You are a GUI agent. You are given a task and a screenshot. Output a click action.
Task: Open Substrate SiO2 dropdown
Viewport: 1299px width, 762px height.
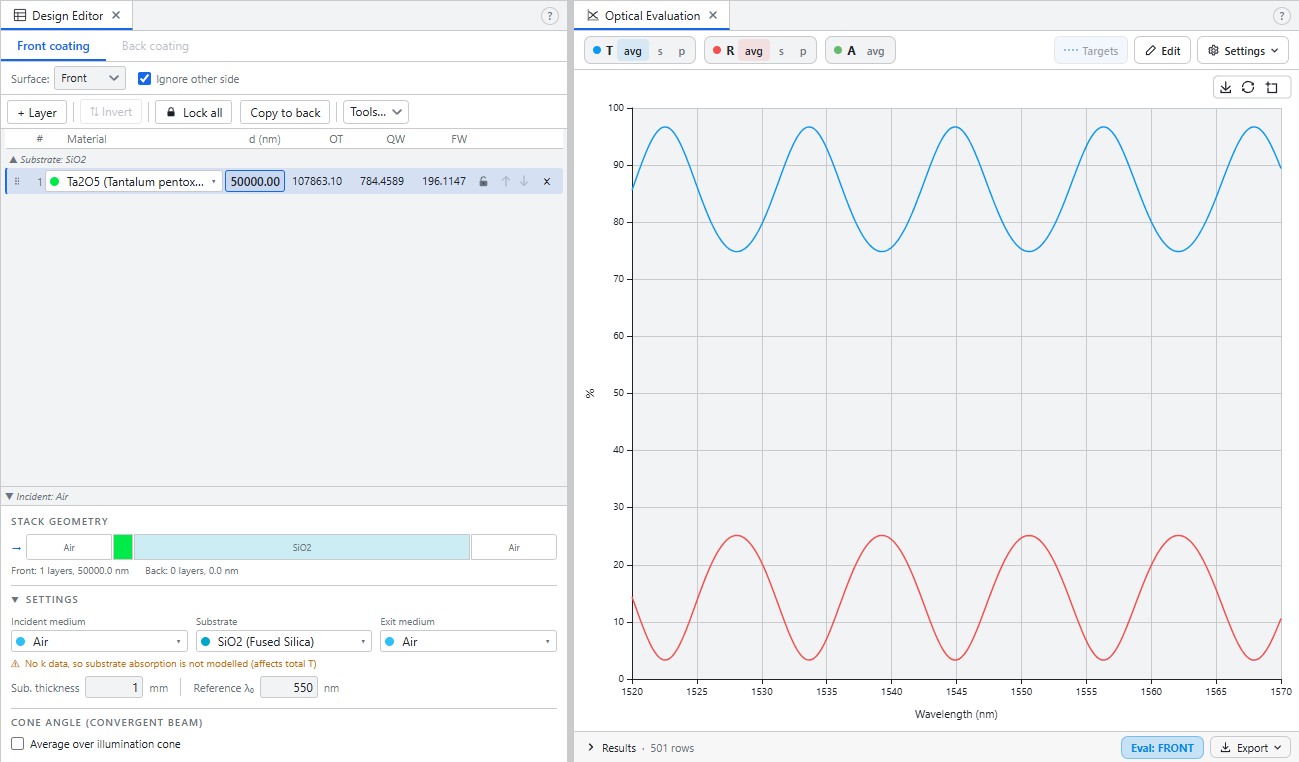point(283,641)
